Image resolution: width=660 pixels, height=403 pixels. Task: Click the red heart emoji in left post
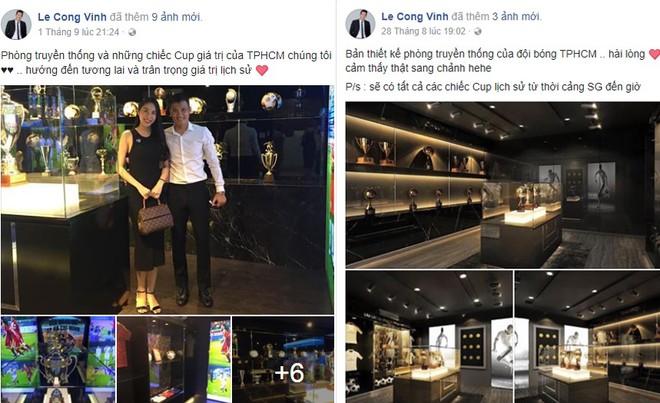262,70
